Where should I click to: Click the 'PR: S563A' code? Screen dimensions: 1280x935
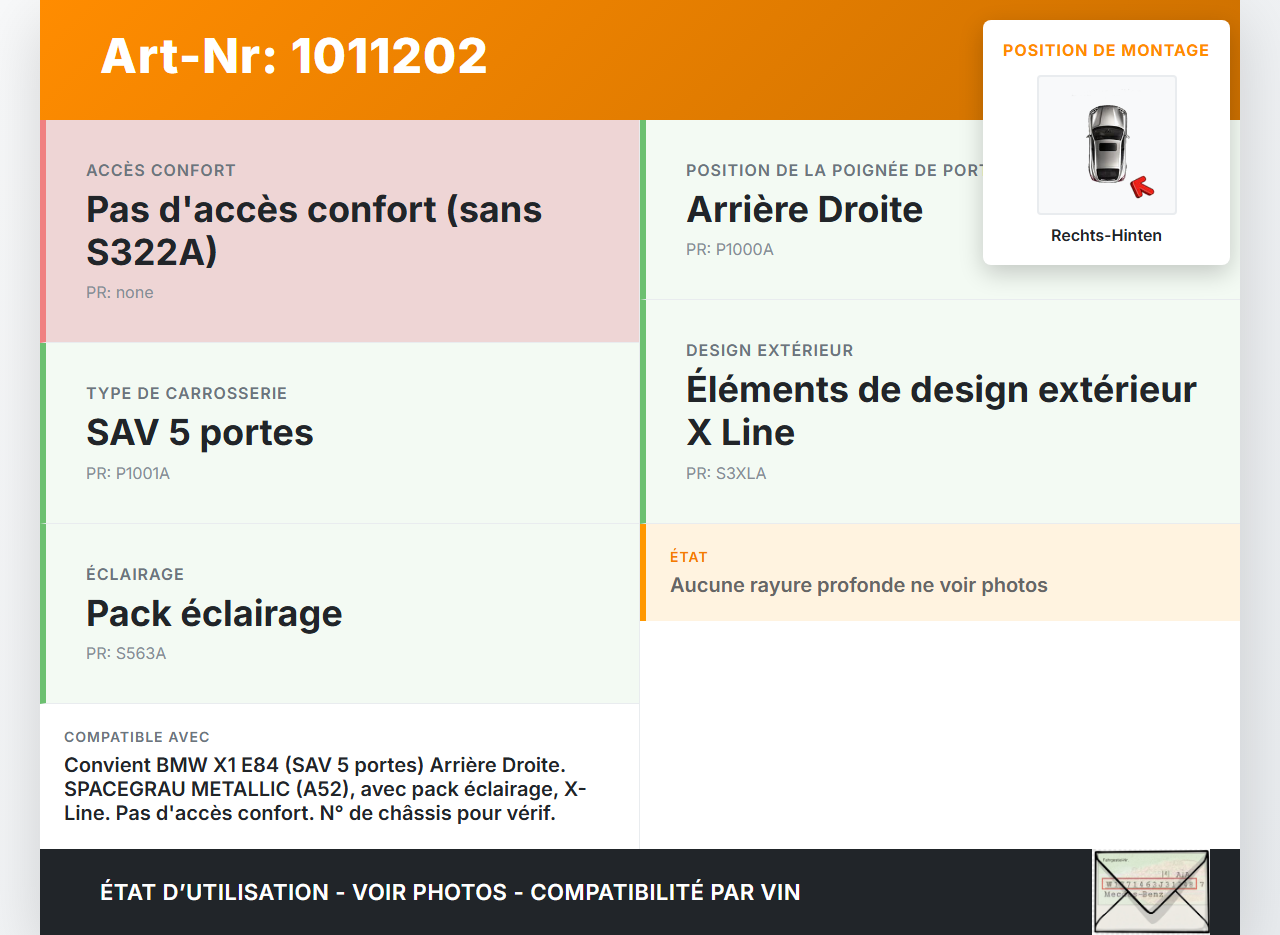pyautogui.click(x=126, y=654)
